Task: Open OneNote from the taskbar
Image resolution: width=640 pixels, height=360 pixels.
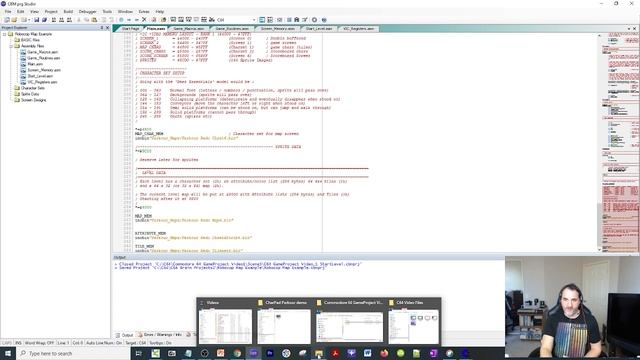Action: tap(433, 353)
